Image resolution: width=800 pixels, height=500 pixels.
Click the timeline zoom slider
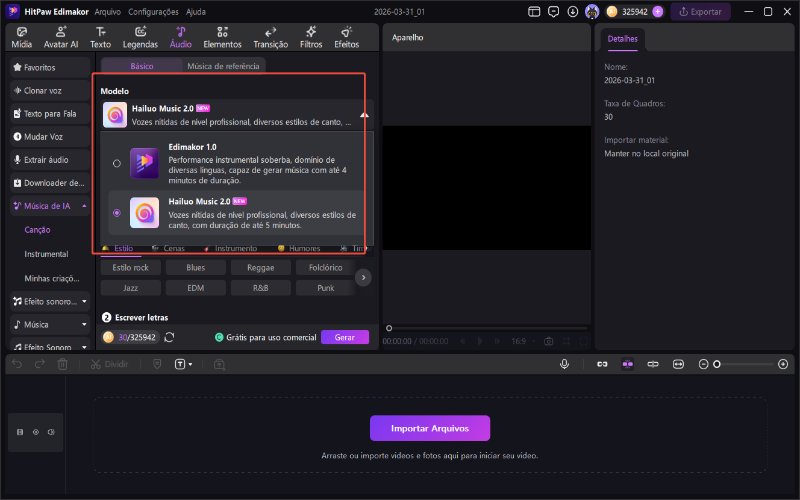(745, 364)
